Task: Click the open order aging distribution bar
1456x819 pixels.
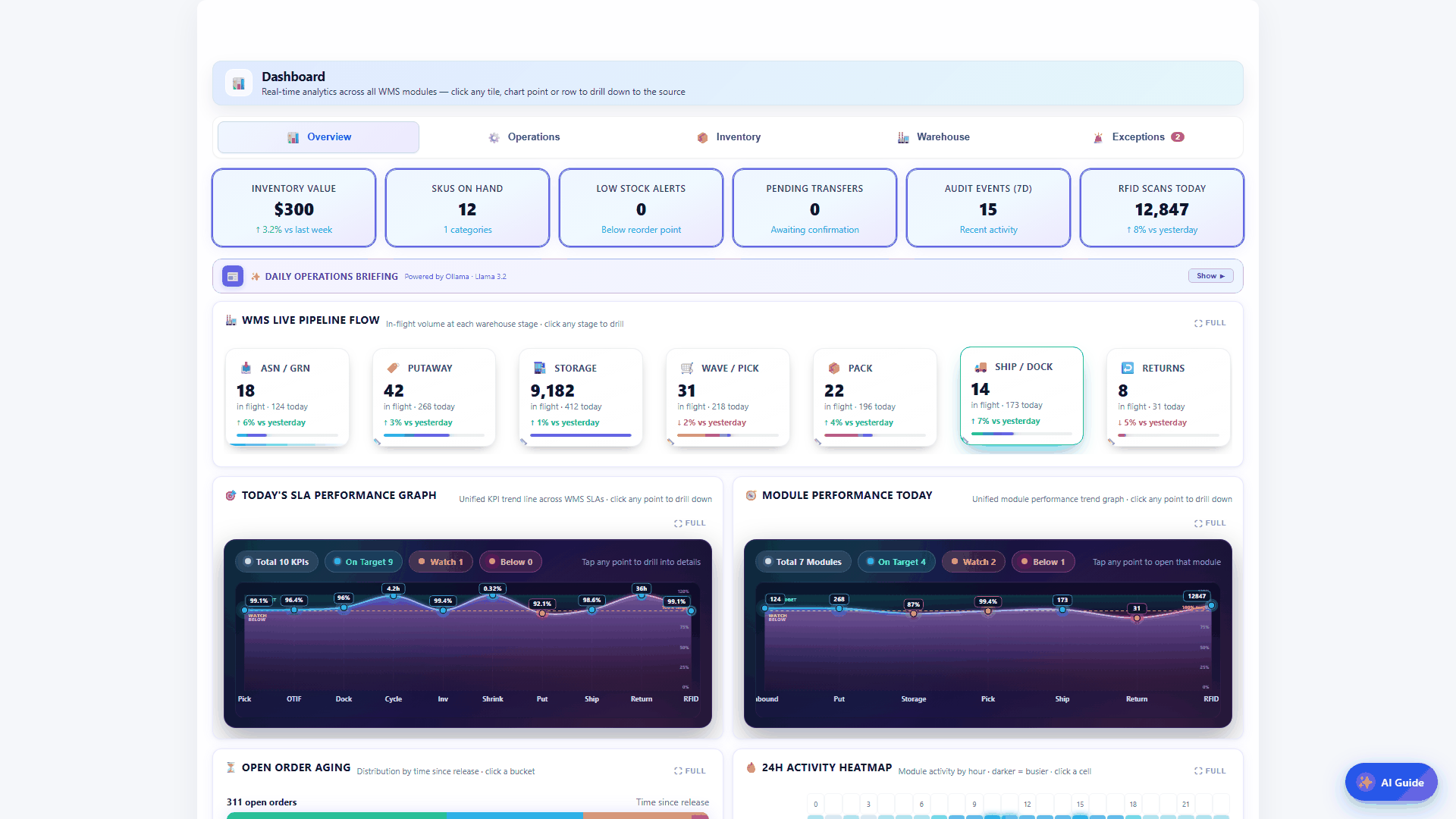Action: [x=468, y=815]
